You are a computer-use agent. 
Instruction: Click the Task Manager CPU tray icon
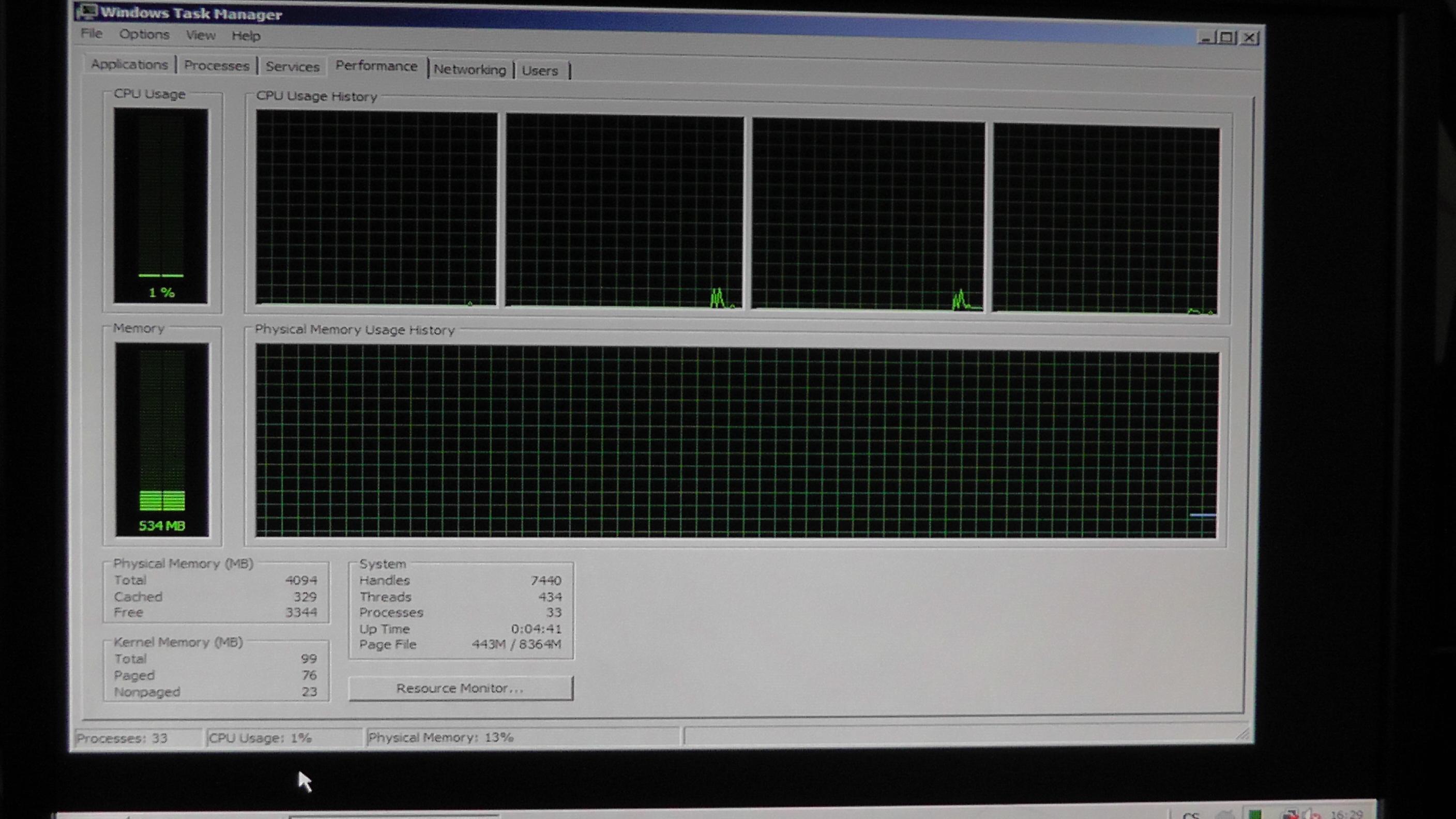(1254, 814)
